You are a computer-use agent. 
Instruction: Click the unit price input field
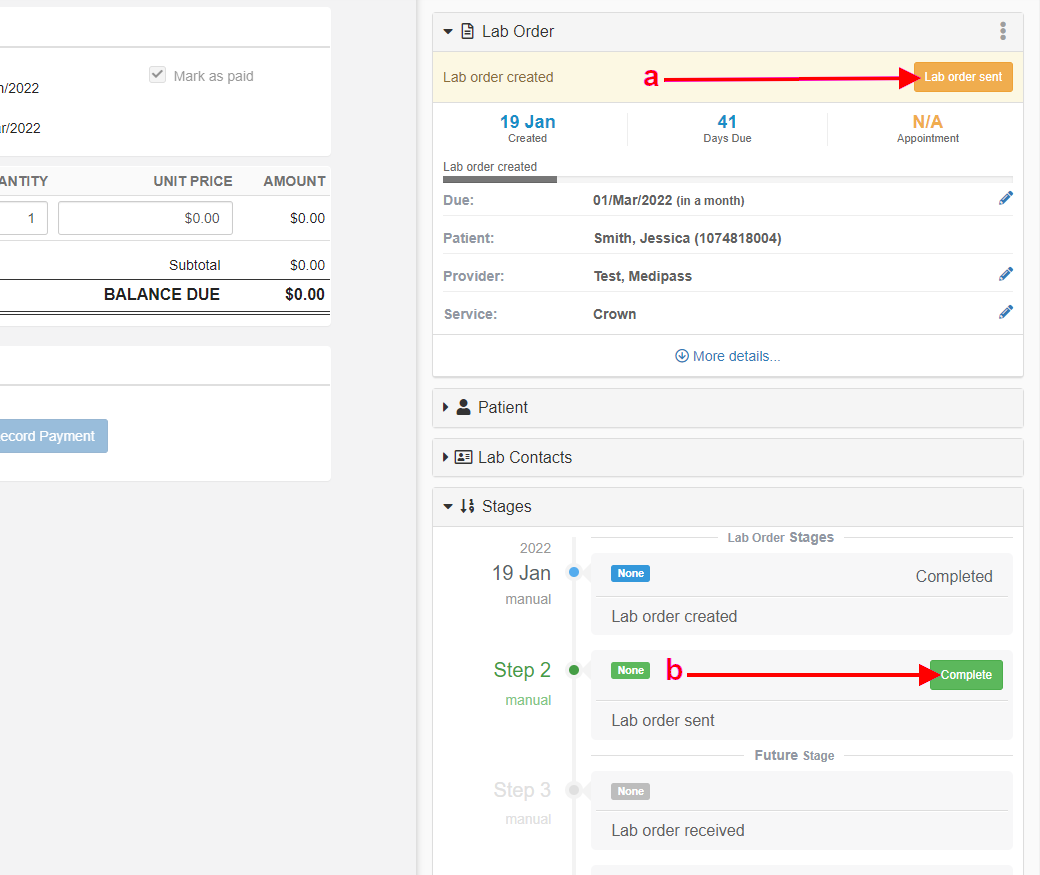click(x=145, y=218)
